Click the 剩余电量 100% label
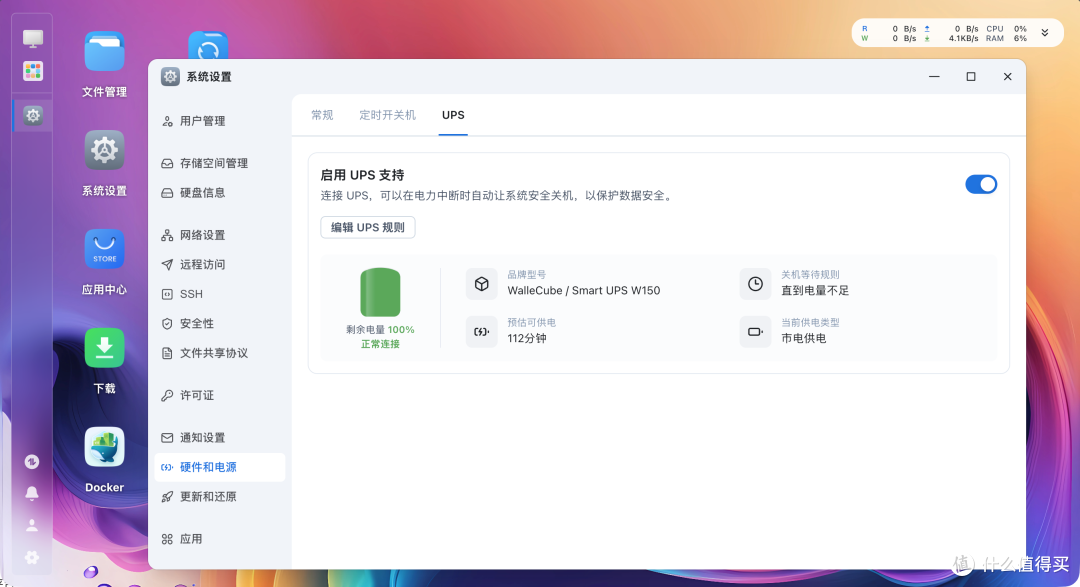This screenshot has height=587, width=1080. [x=380, y=329]
